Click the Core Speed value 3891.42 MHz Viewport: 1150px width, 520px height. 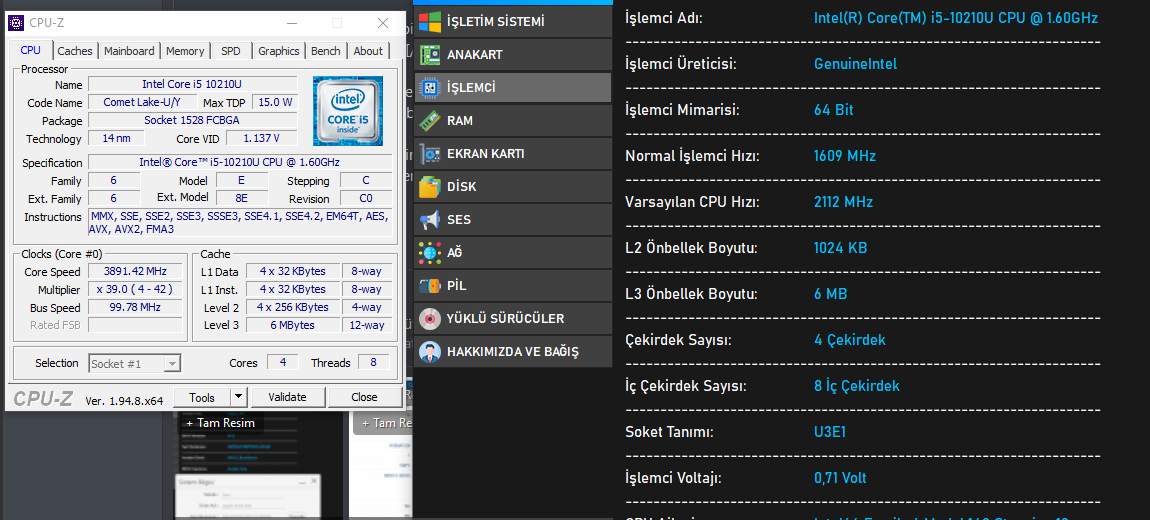(135, 271)
